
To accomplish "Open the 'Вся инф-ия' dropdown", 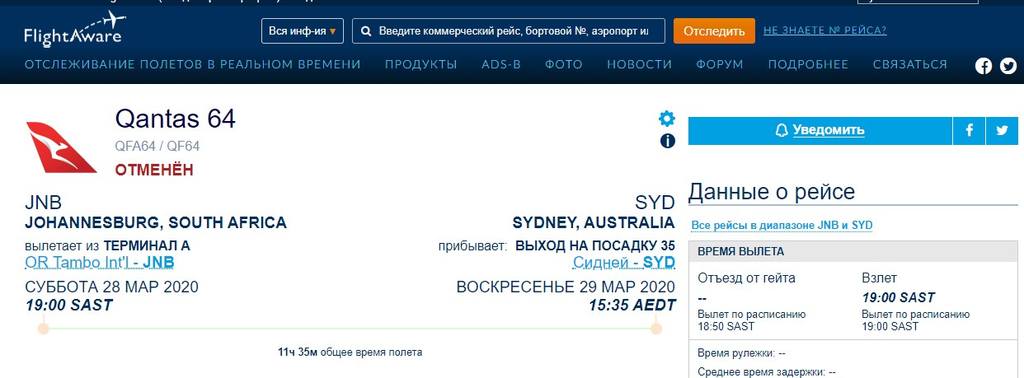I will pos(302,31).
